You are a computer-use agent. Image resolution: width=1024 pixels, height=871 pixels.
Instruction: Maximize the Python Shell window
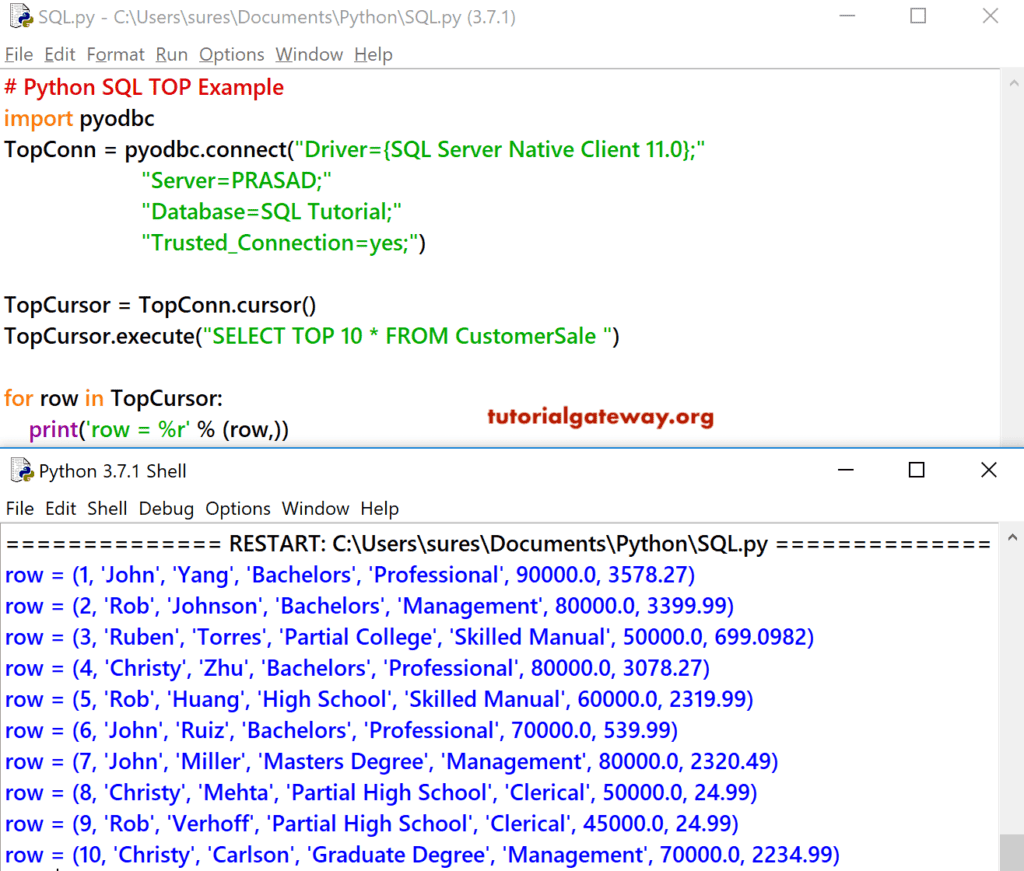click(916, 470)
